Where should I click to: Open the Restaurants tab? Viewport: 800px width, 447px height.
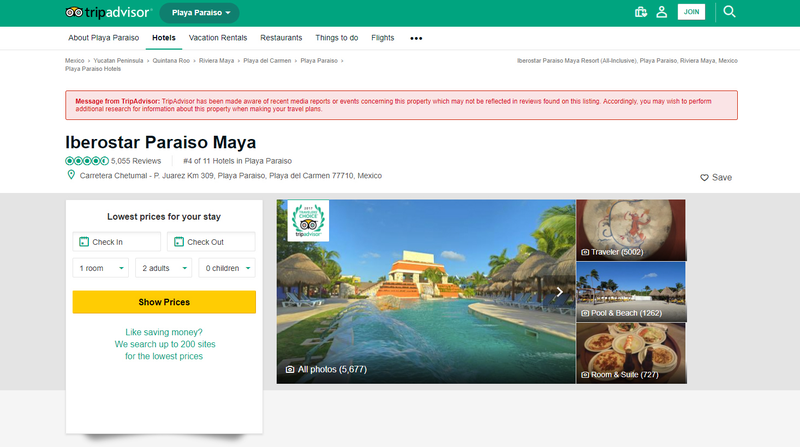(281, 38)
